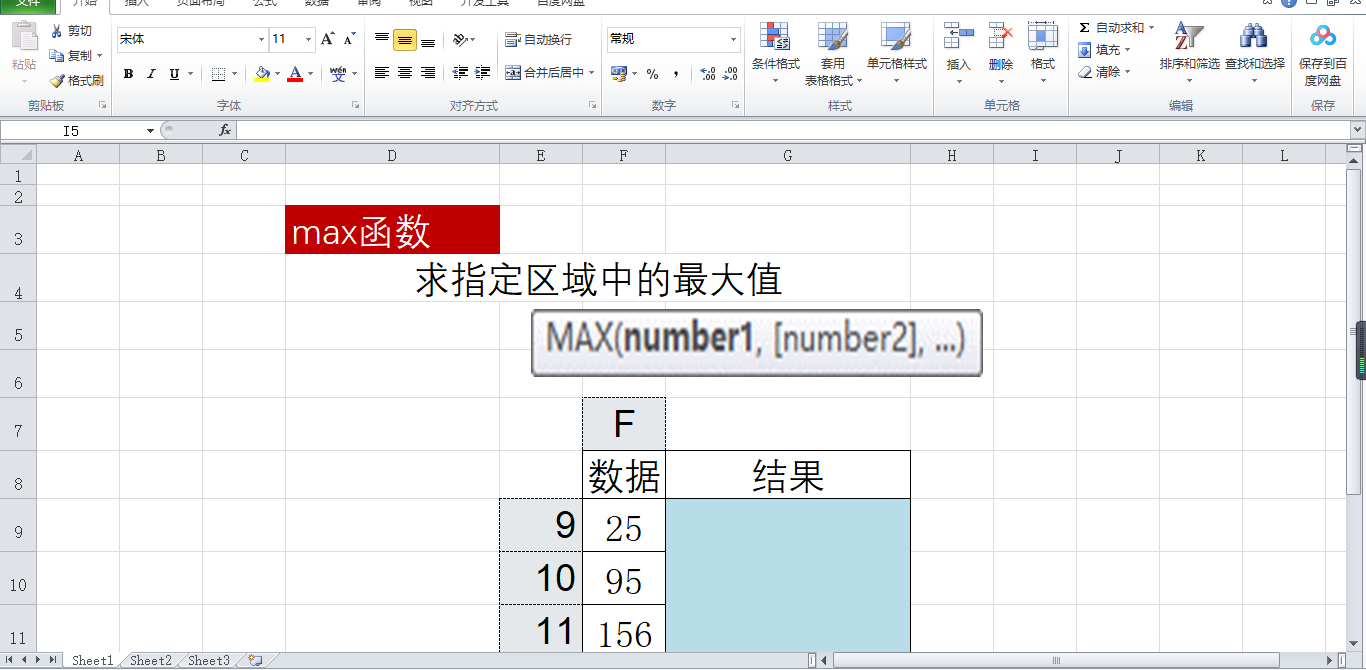Toggle Italic formatting
Image resolution: width=1366 pixels, height=670 pixels.
(151, 74)
